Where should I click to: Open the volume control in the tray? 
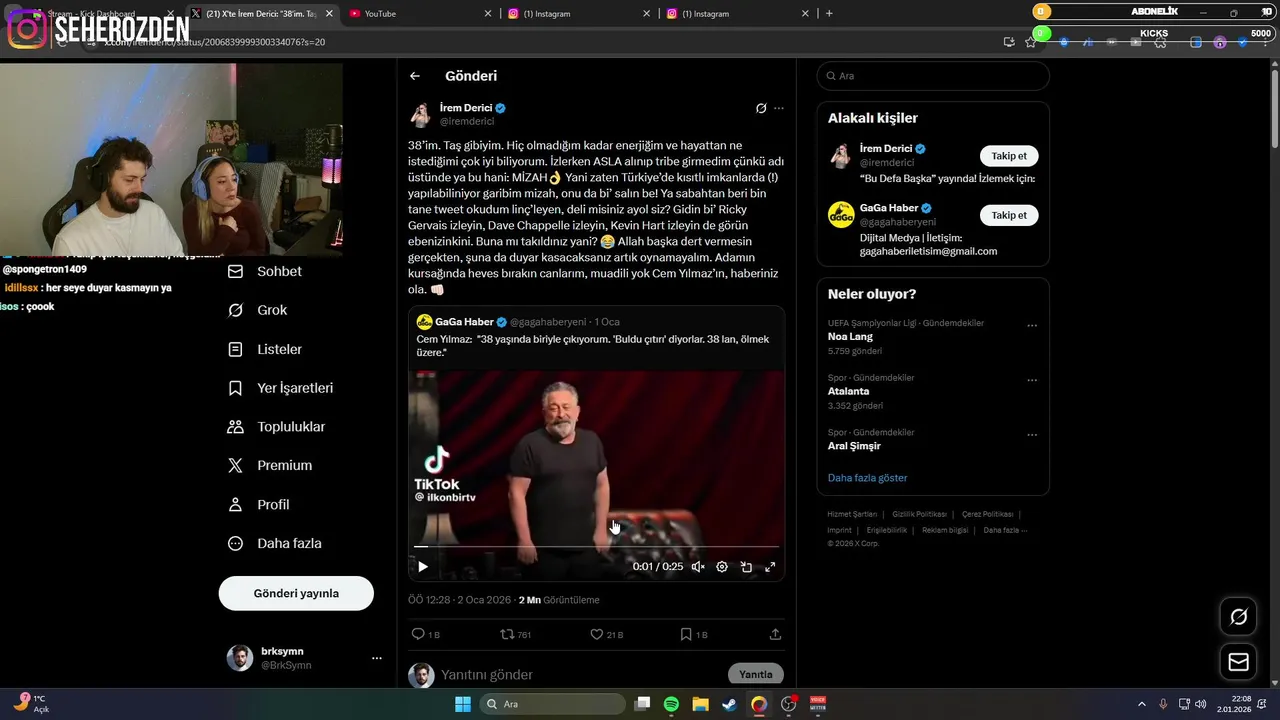pos(1200,704)
